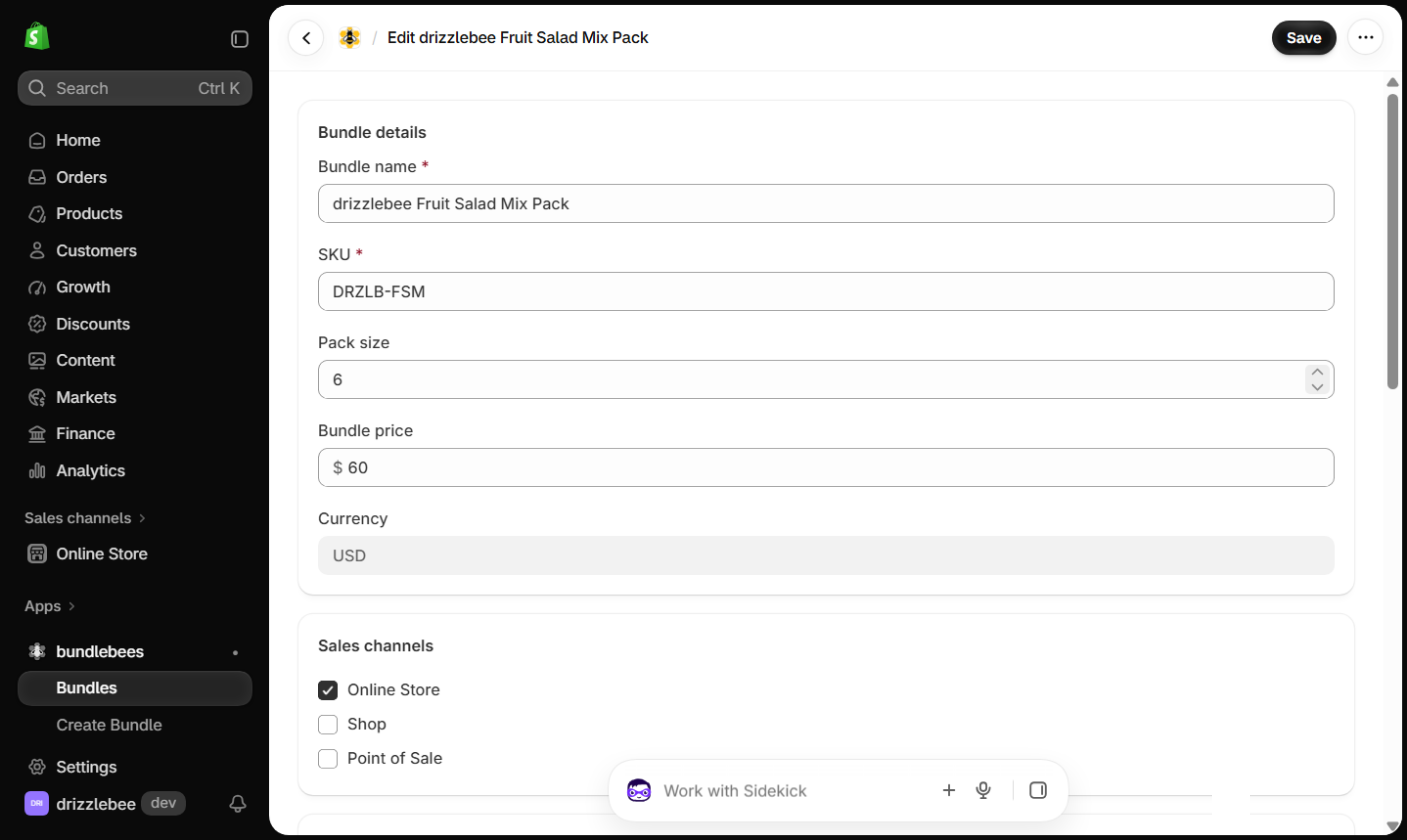Click the Shopify logo icon
Image resolution: width=1407 pixels, height=840 pixels.
click(37, 38)
